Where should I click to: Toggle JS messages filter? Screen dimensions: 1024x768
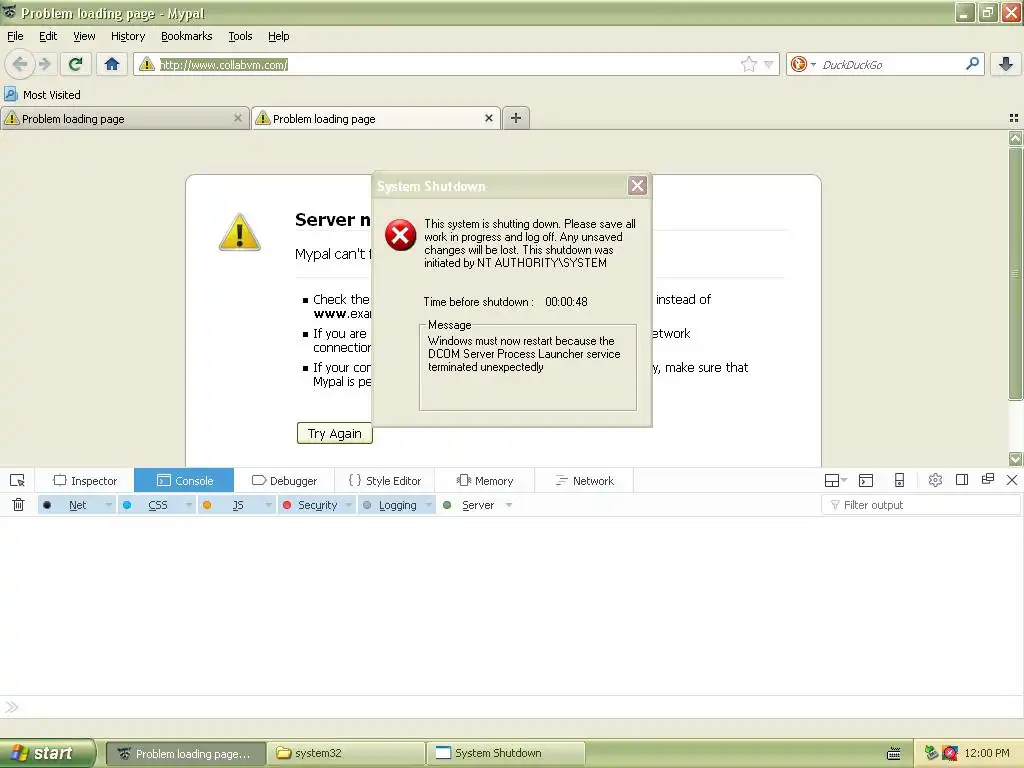pos(229,505)
